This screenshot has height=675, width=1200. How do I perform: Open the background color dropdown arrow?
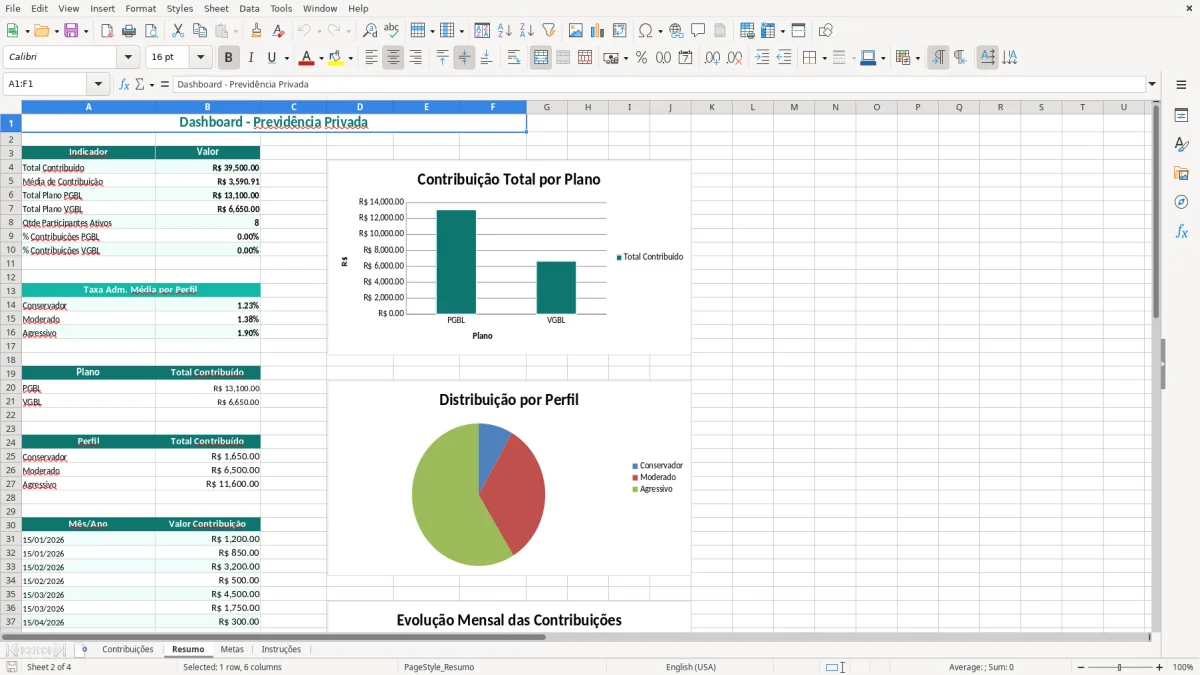350,58
